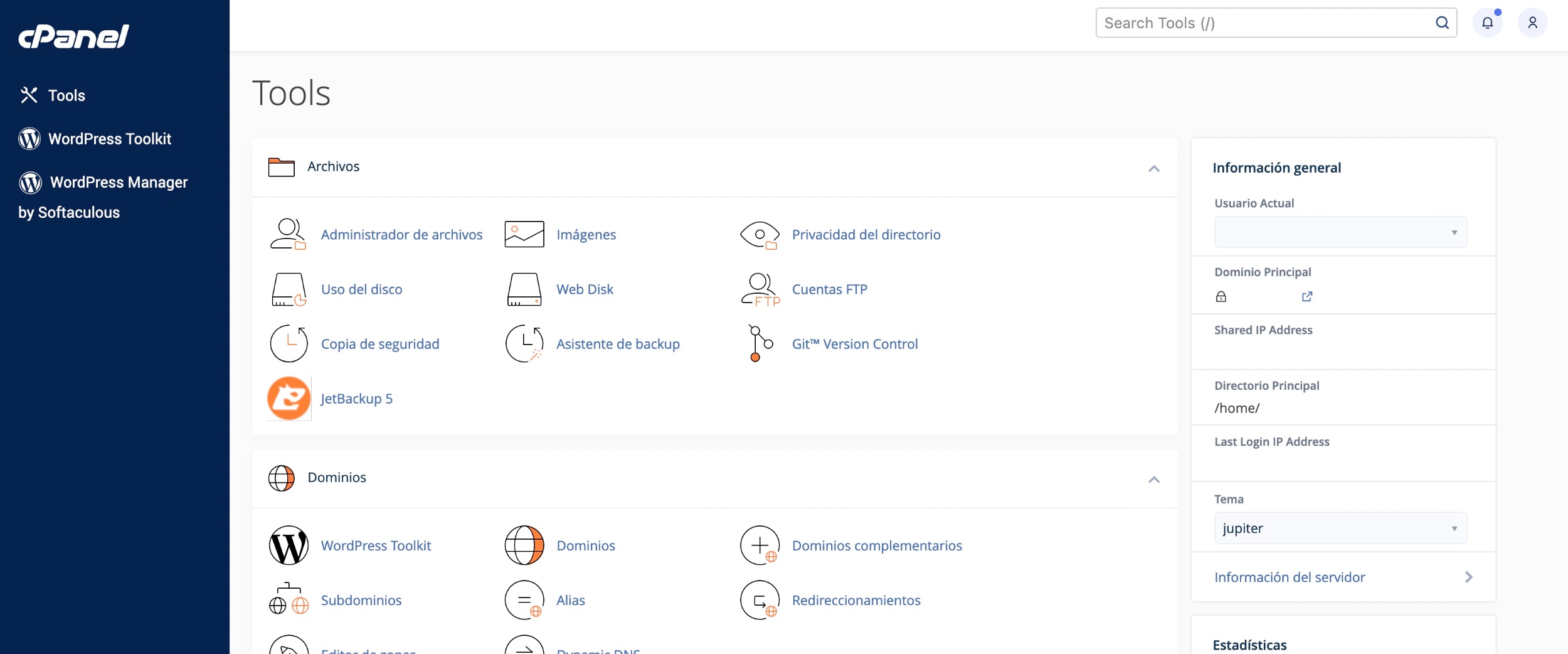
Task: Open the JetBackup 5 icon
Action: (289, 399)
